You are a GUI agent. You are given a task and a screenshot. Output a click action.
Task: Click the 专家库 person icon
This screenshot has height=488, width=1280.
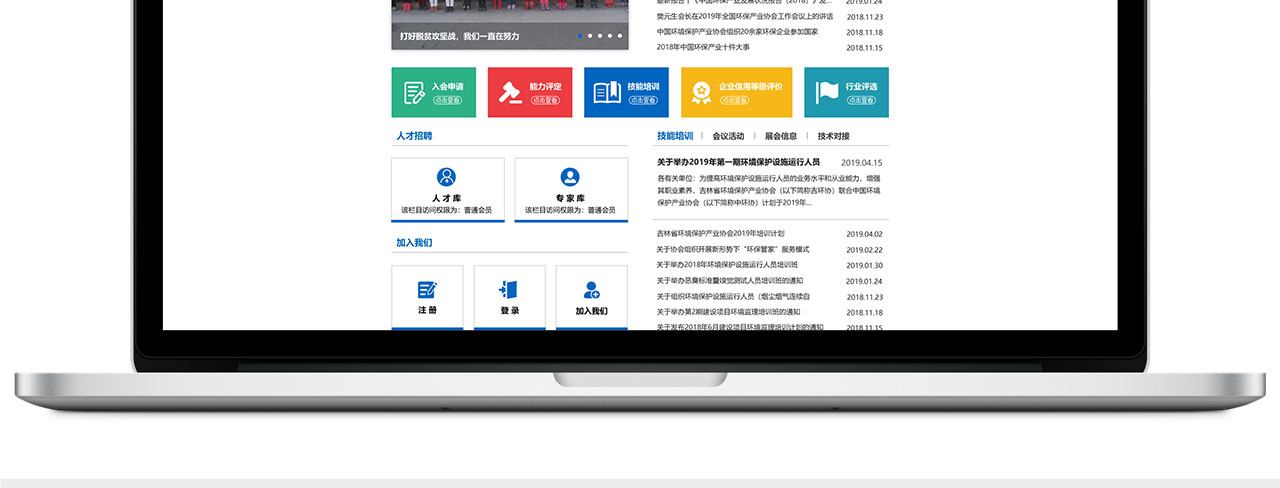pyautogui.click(x=570, y=177)
